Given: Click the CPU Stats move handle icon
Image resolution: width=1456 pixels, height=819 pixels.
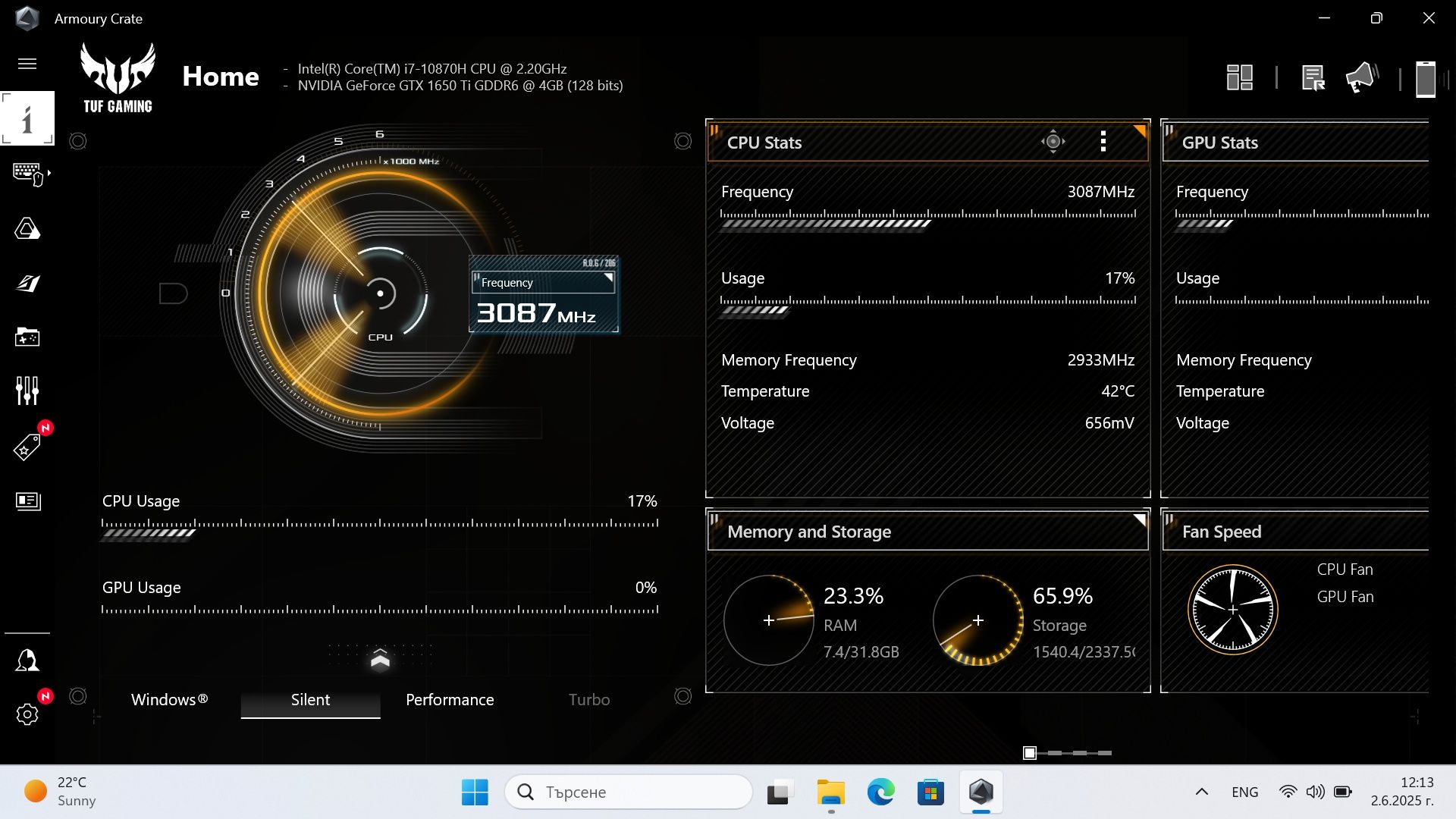Looking at the screenshot, I should (x=1053, y=142).
